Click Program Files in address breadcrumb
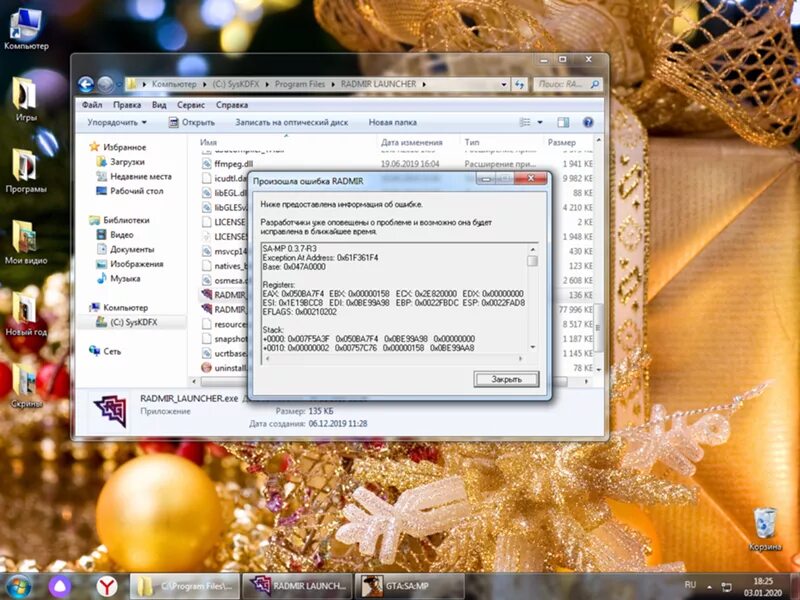Screen dimensions: 800x600 tap(299, 84)
